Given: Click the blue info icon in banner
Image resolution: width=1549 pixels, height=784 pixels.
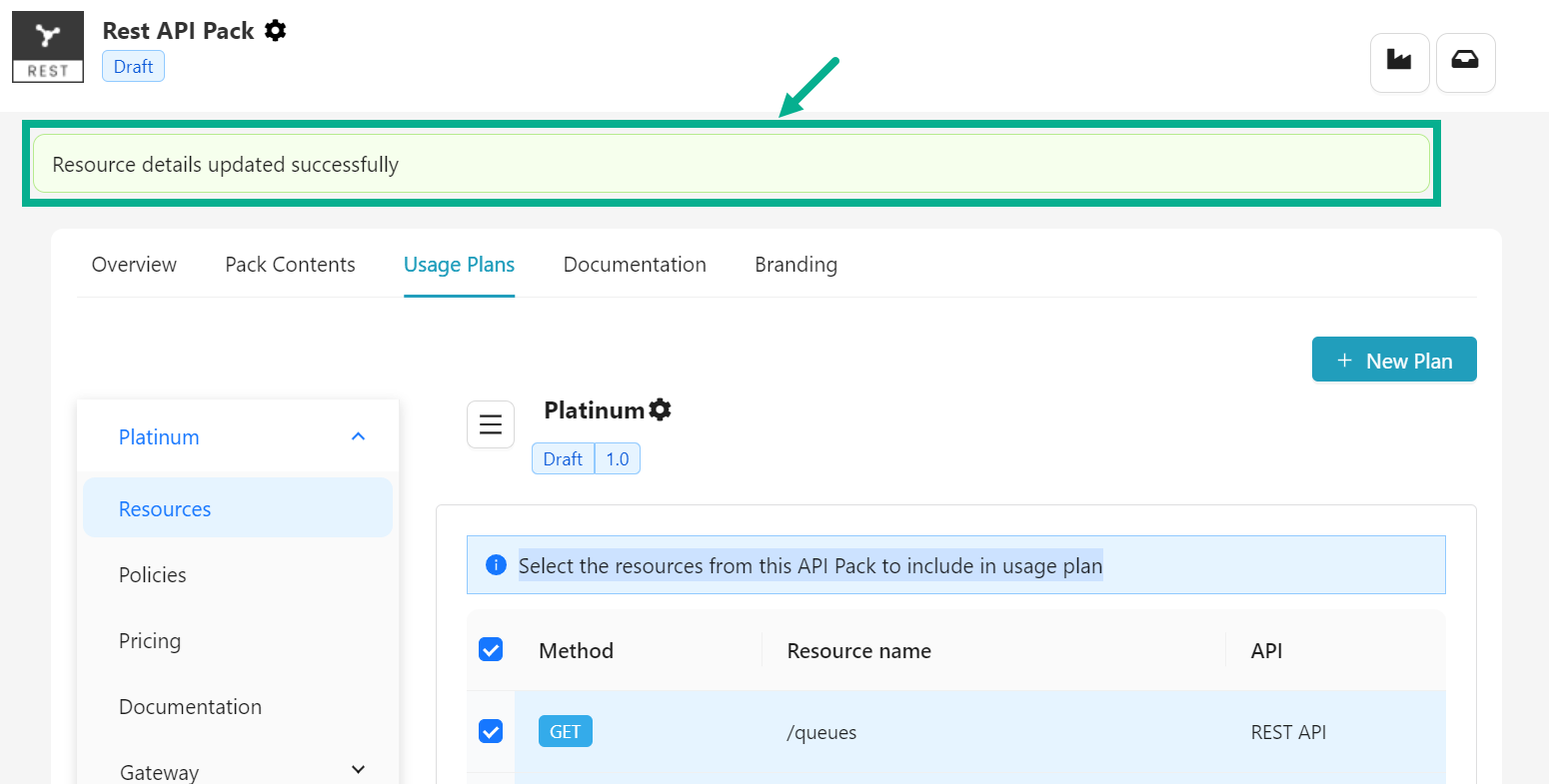Looking at the screenshot, I should click(x=496, y=565).
